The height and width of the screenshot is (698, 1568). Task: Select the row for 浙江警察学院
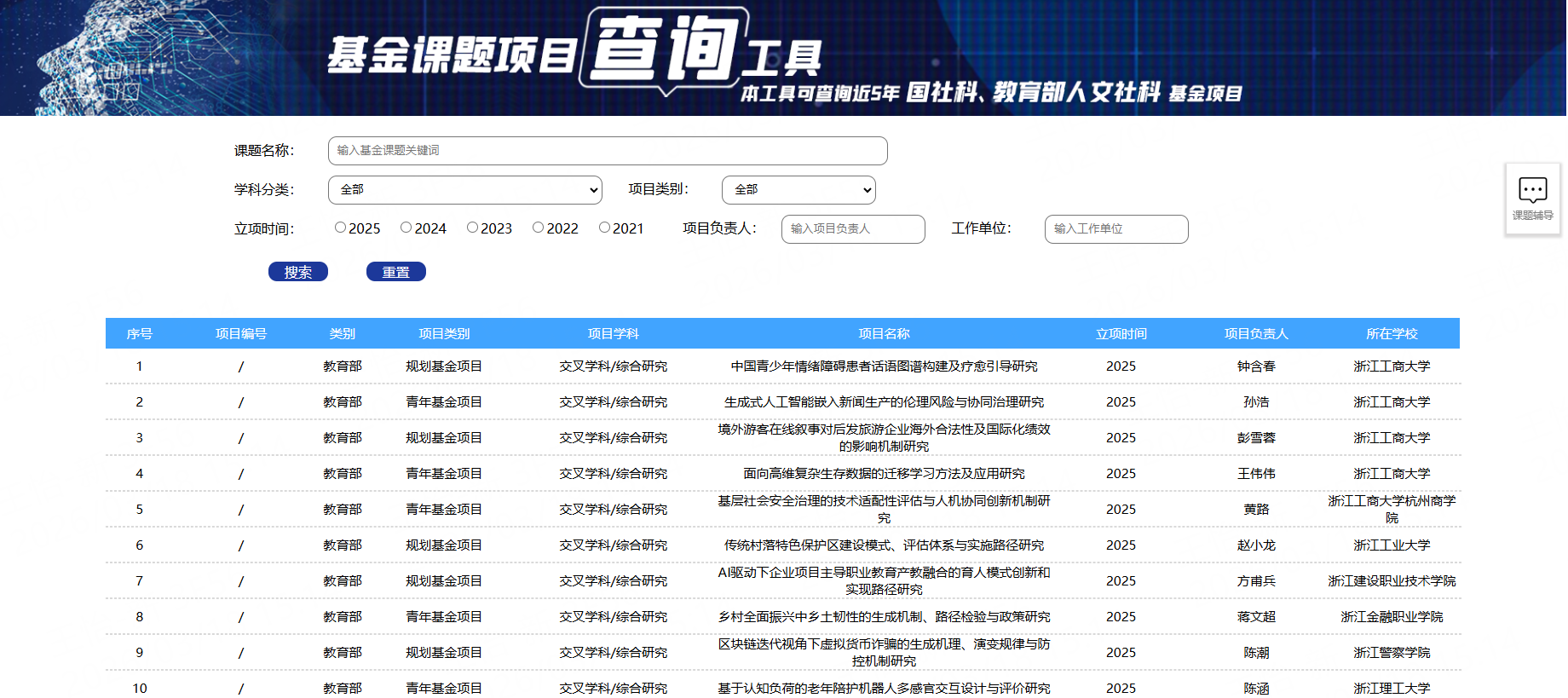782,653
